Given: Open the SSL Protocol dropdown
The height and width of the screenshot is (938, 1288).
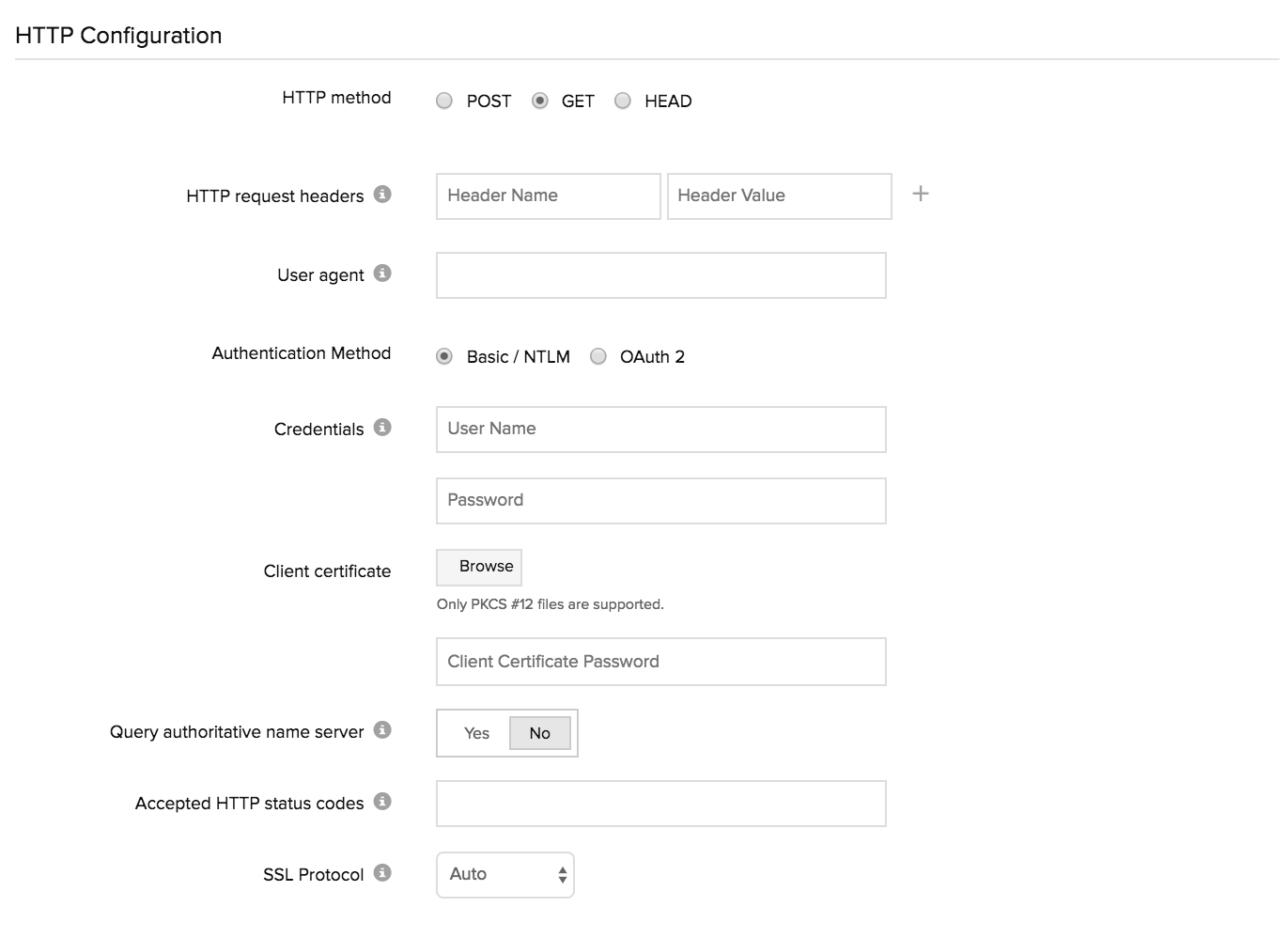Looking at the screenshot, I should point(504,874).
